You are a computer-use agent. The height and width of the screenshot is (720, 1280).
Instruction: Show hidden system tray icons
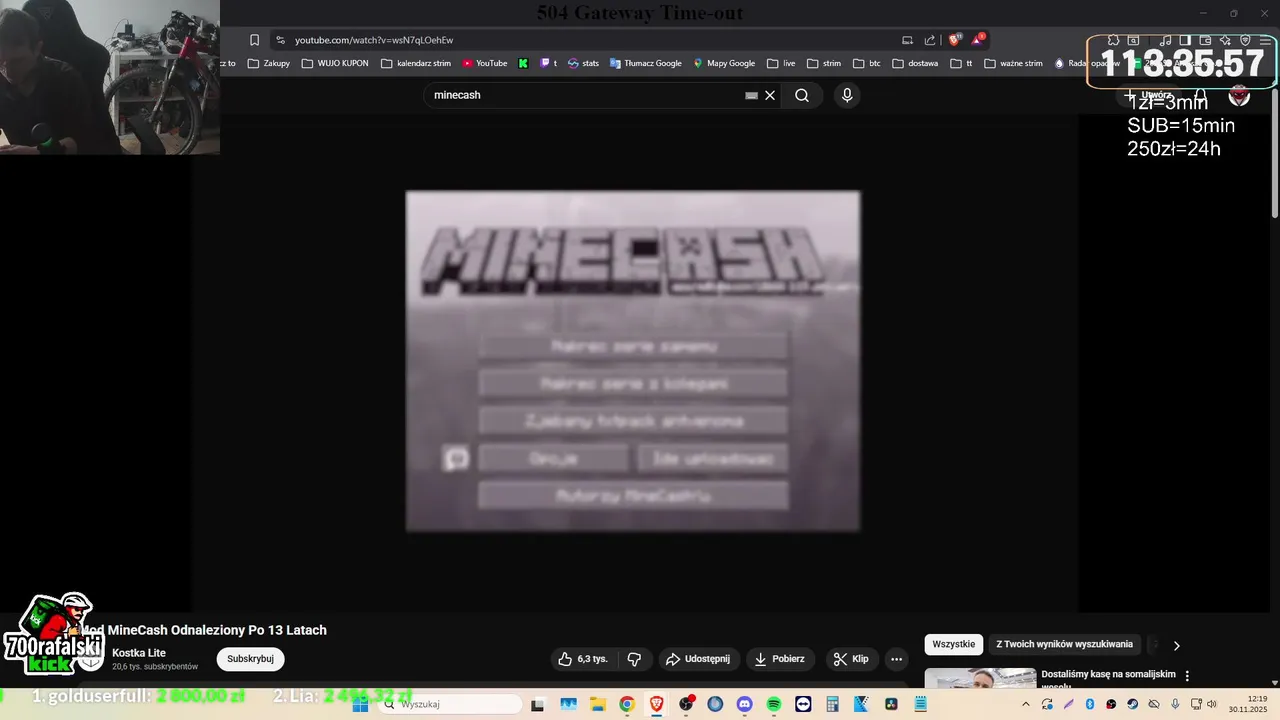tap(1026, 704)
